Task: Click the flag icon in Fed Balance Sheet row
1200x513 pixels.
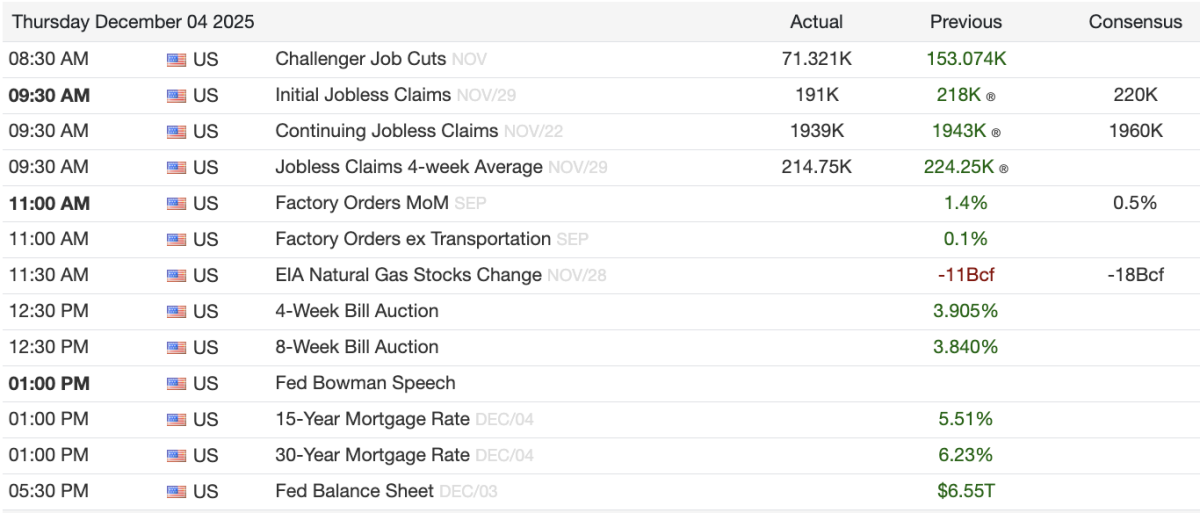Action: coord(177,492)
